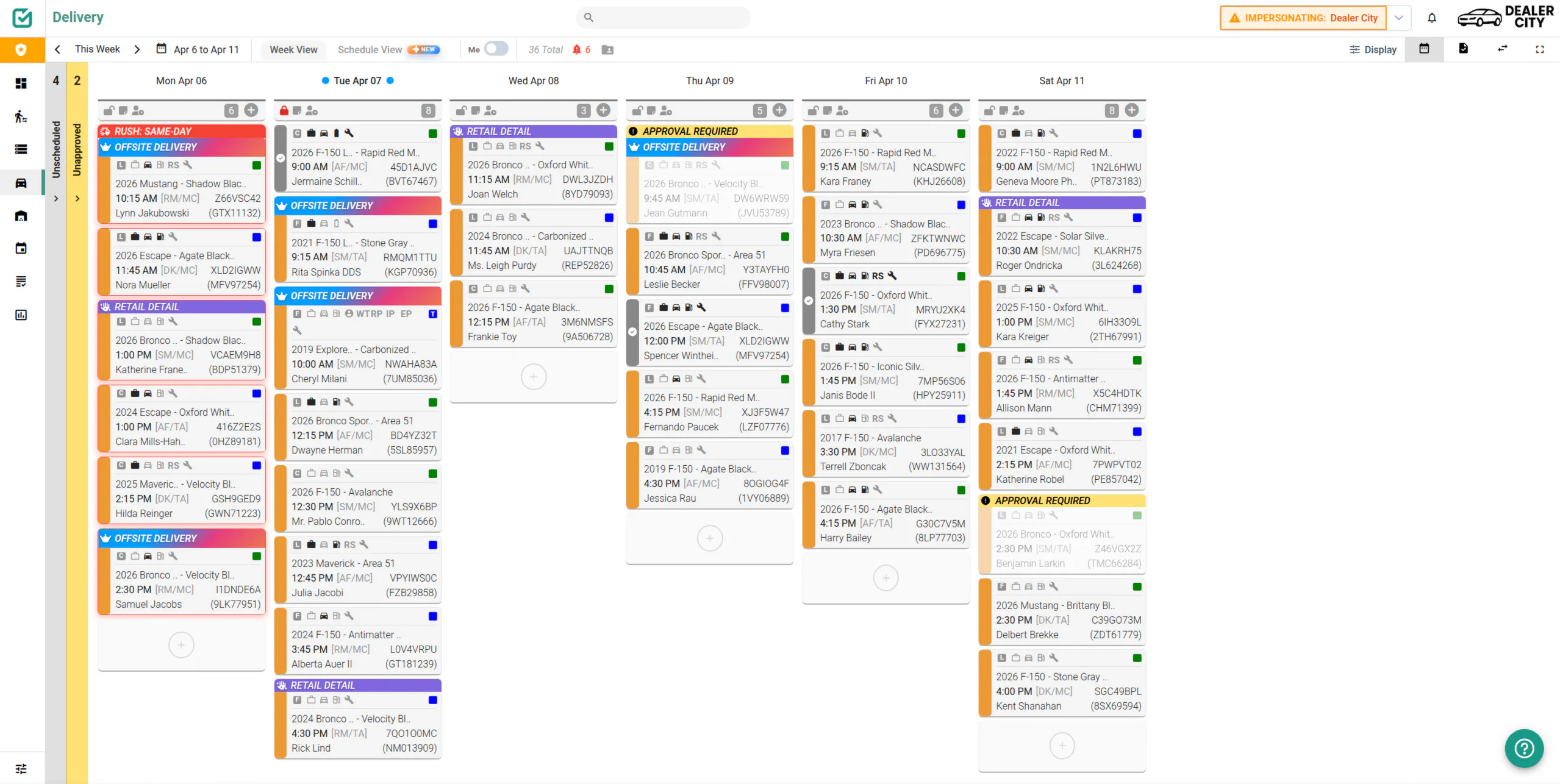
Task: Open the sliders settings icon at sidebar bottom
Action: [x=21, y=768]
